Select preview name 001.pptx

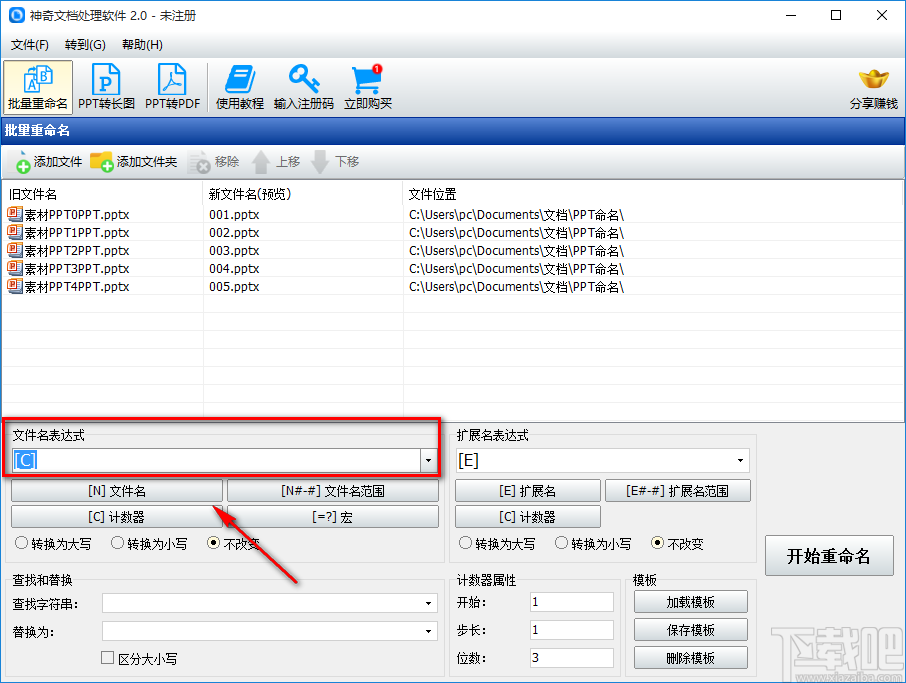tap(234, 214)
